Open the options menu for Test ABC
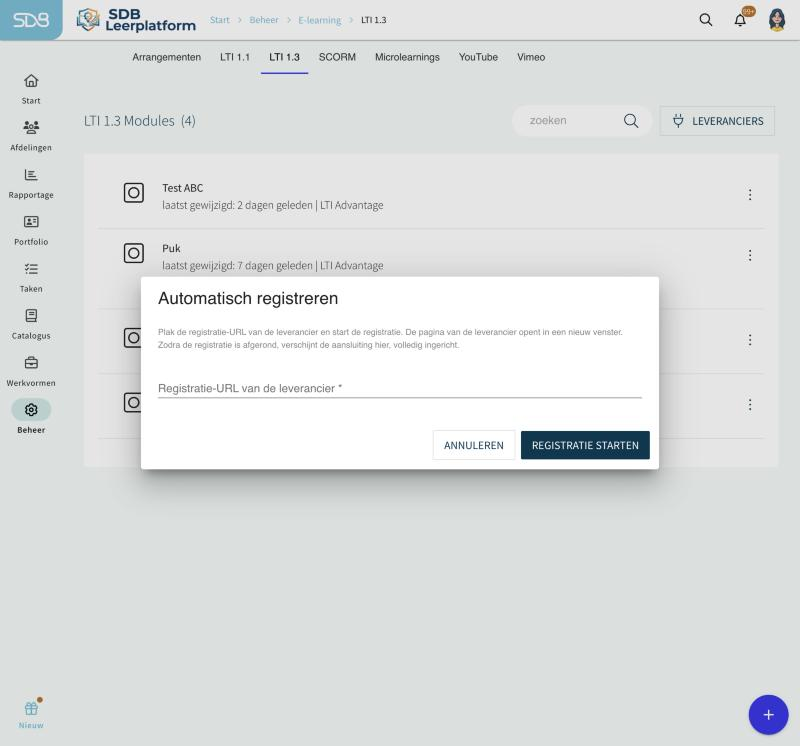Screen dimensions: 800x746 pyautogui.click(x=750, y=194)
